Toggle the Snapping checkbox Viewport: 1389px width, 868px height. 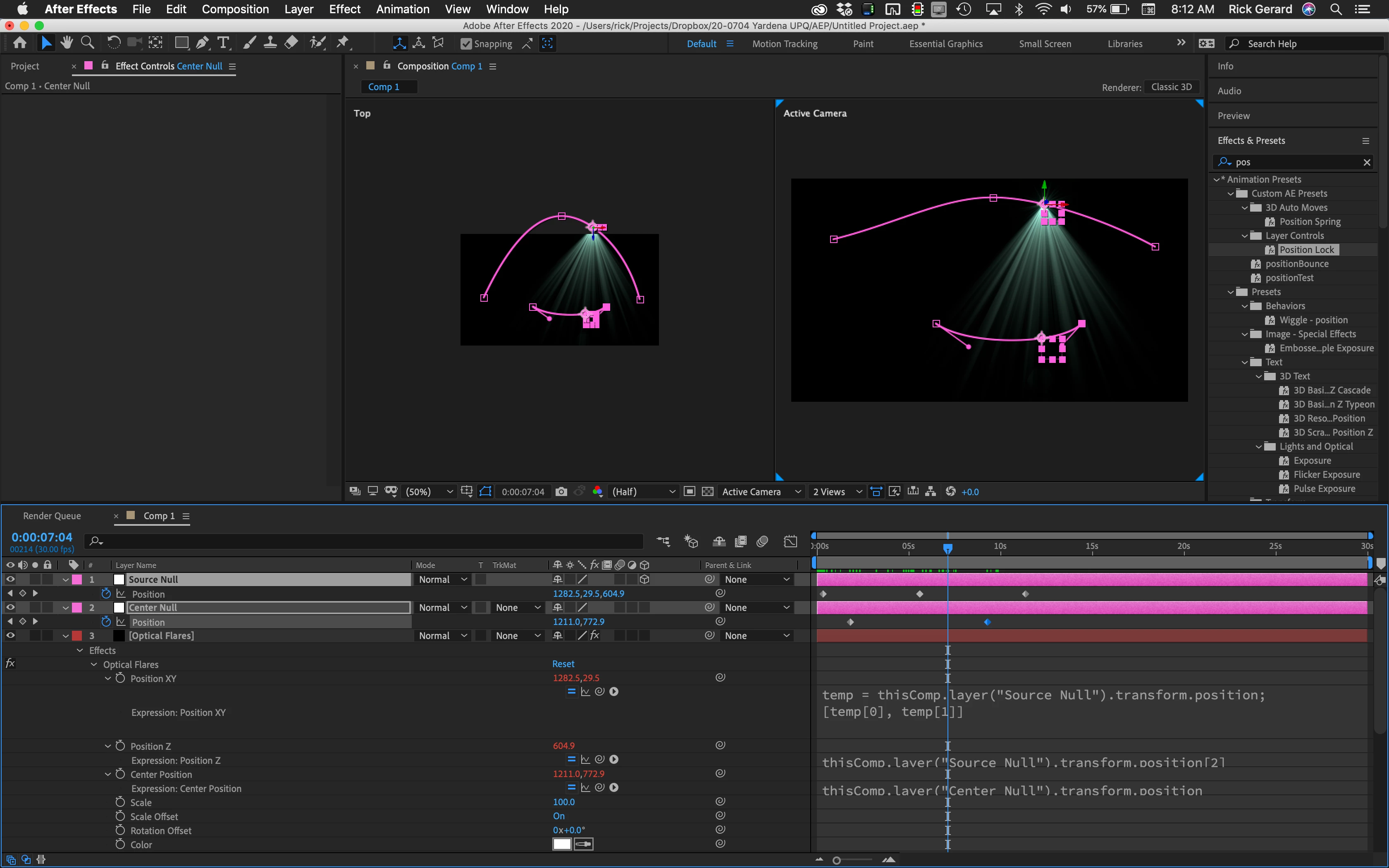(x=466, y=44)
